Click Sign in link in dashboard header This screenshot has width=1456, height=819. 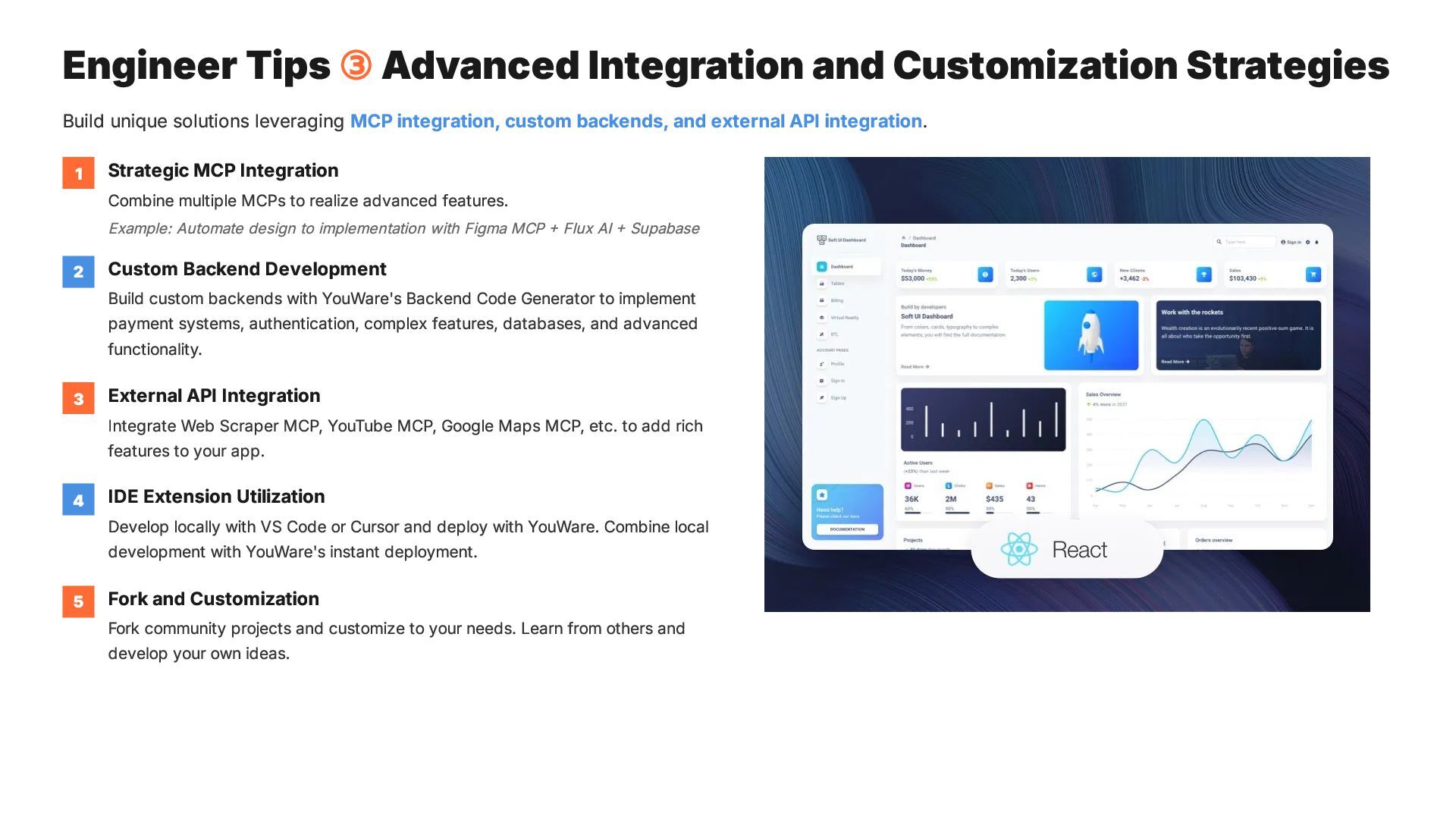pos(1291,242)
